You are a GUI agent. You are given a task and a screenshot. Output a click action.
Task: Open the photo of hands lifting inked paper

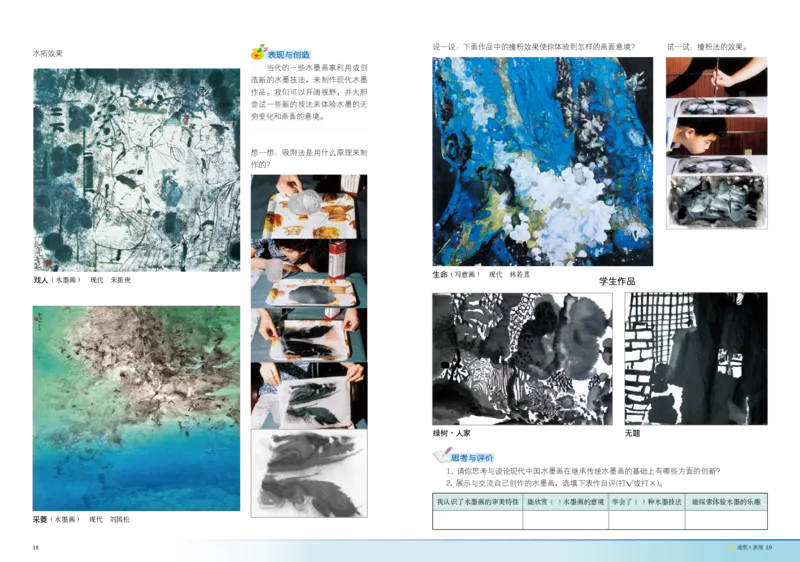click(x=309, y=396)
